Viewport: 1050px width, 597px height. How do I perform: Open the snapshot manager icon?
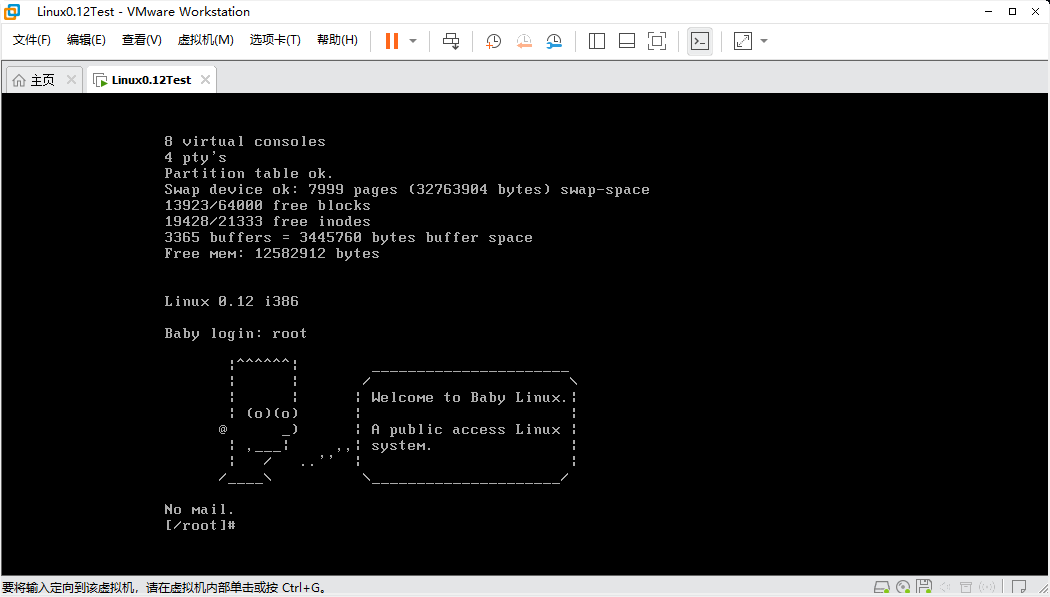pyautogui.click(x=554, y=41)
